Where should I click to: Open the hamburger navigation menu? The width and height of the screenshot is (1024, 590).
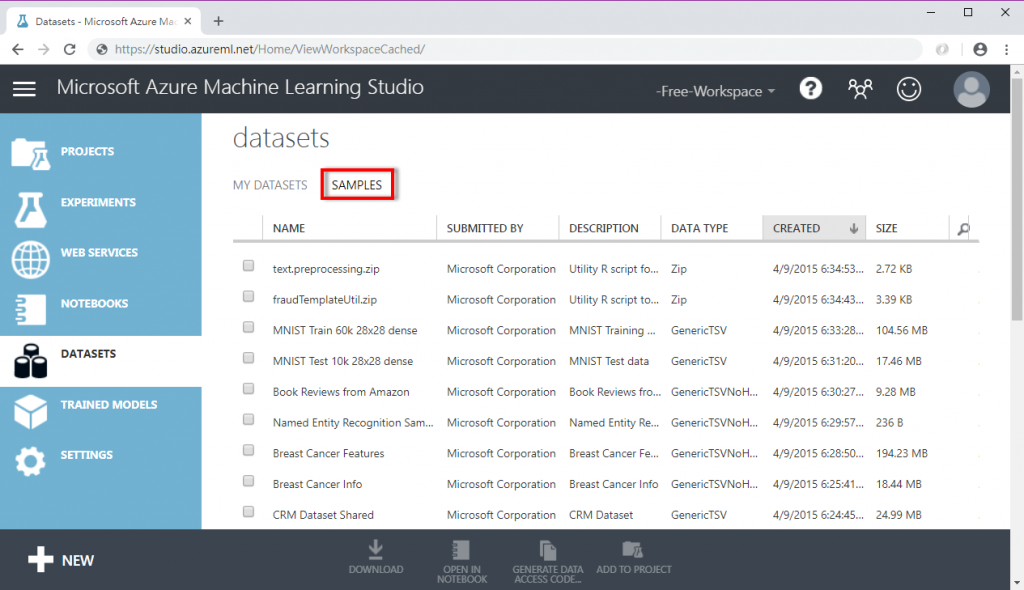tap(24, 89)
